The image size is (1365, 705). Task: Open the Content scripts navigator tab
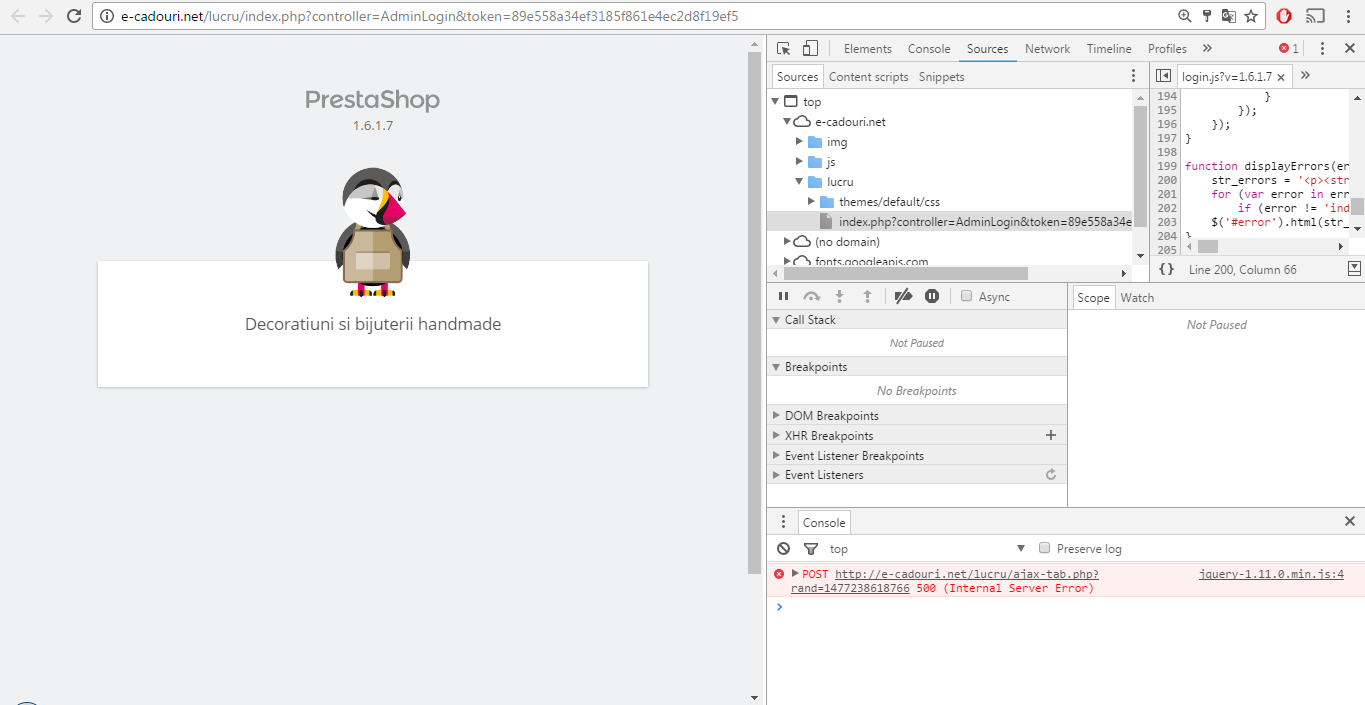pyautogui.click(x=868, y=76)
